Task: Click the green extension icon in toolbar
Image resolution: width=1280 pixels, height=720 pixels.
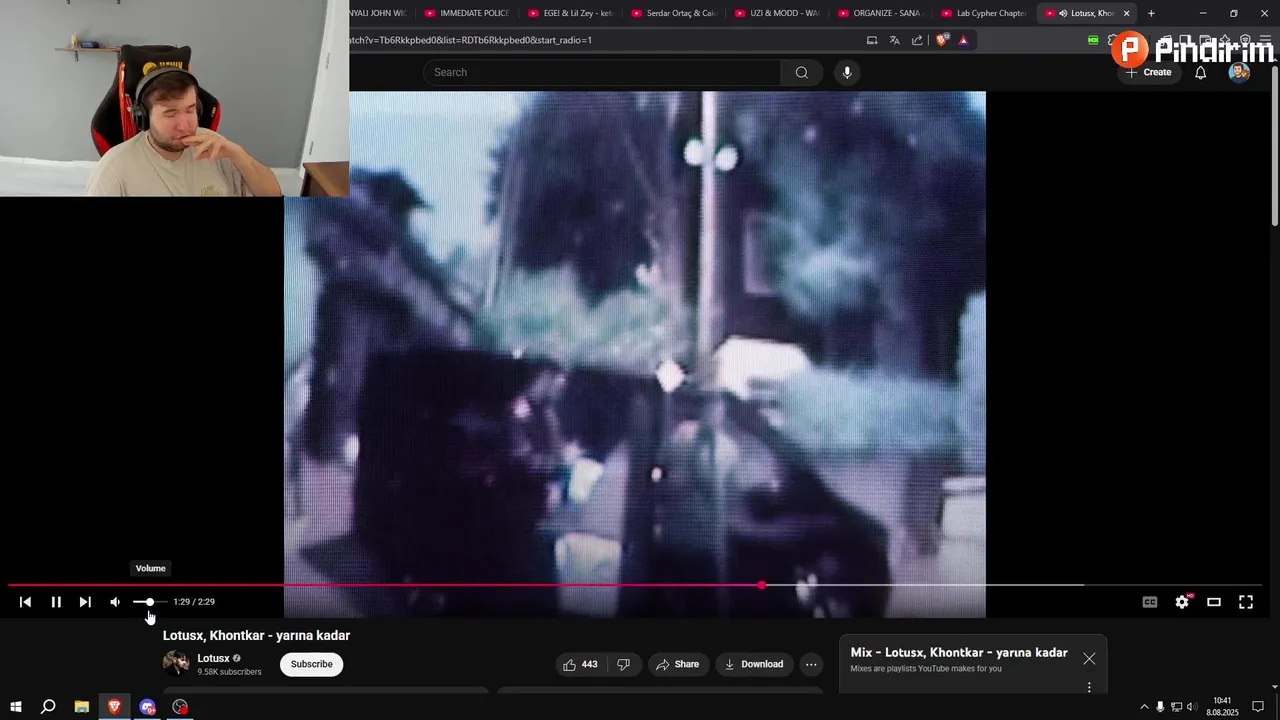Action: click(1093, 40)
